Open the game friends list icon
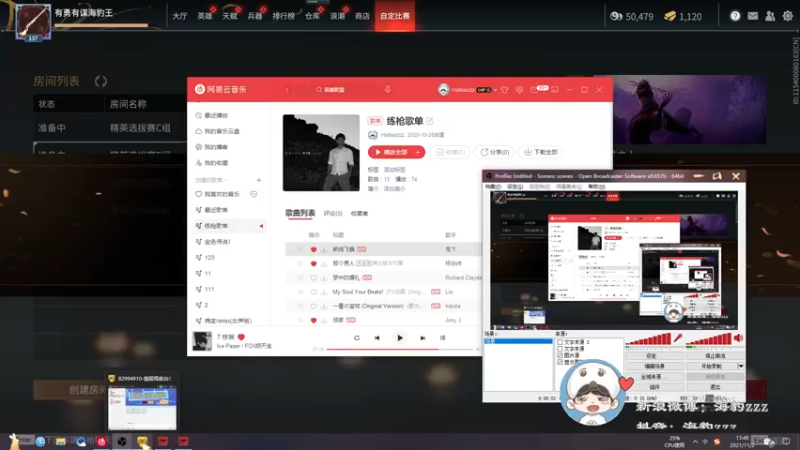This screenshot has height=450, width=800. pyautogui.click(x=770, y=16)
